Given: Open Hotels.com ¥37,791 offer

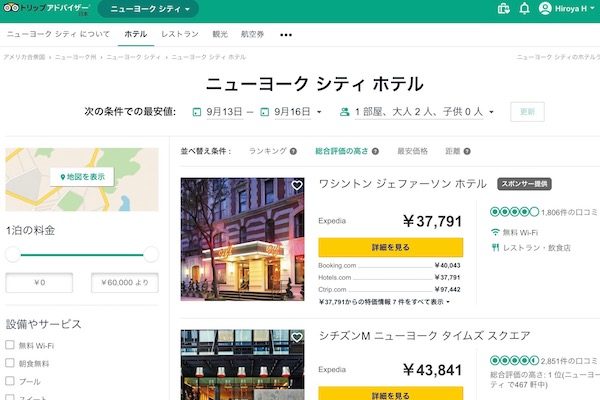Looking at the screenshot, I should coord(389,278).
